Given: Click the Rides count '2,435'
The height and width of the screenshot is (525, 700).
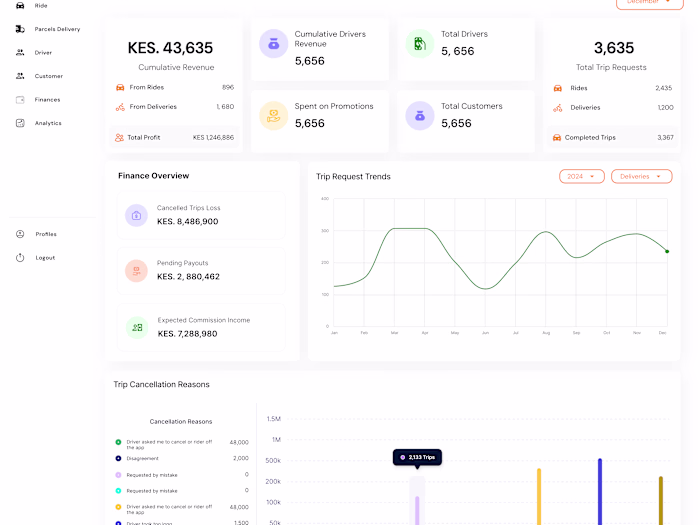Looking at the screenshot, I should coord(663,88).
